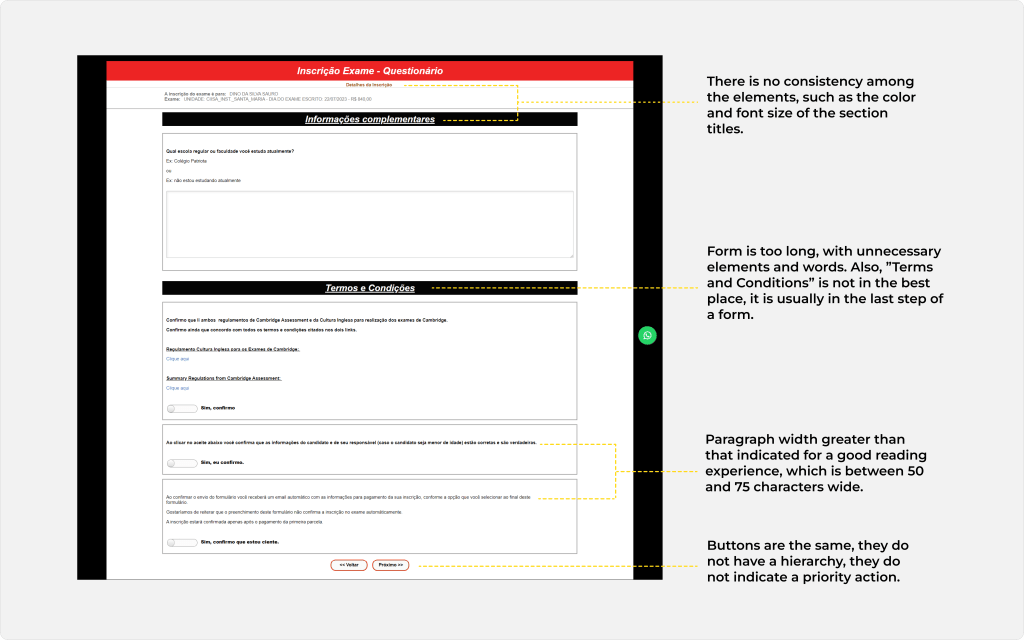Select the annotation about section title consistency
The width and height of the screenshot is (1024, 640).
(811, 105)
